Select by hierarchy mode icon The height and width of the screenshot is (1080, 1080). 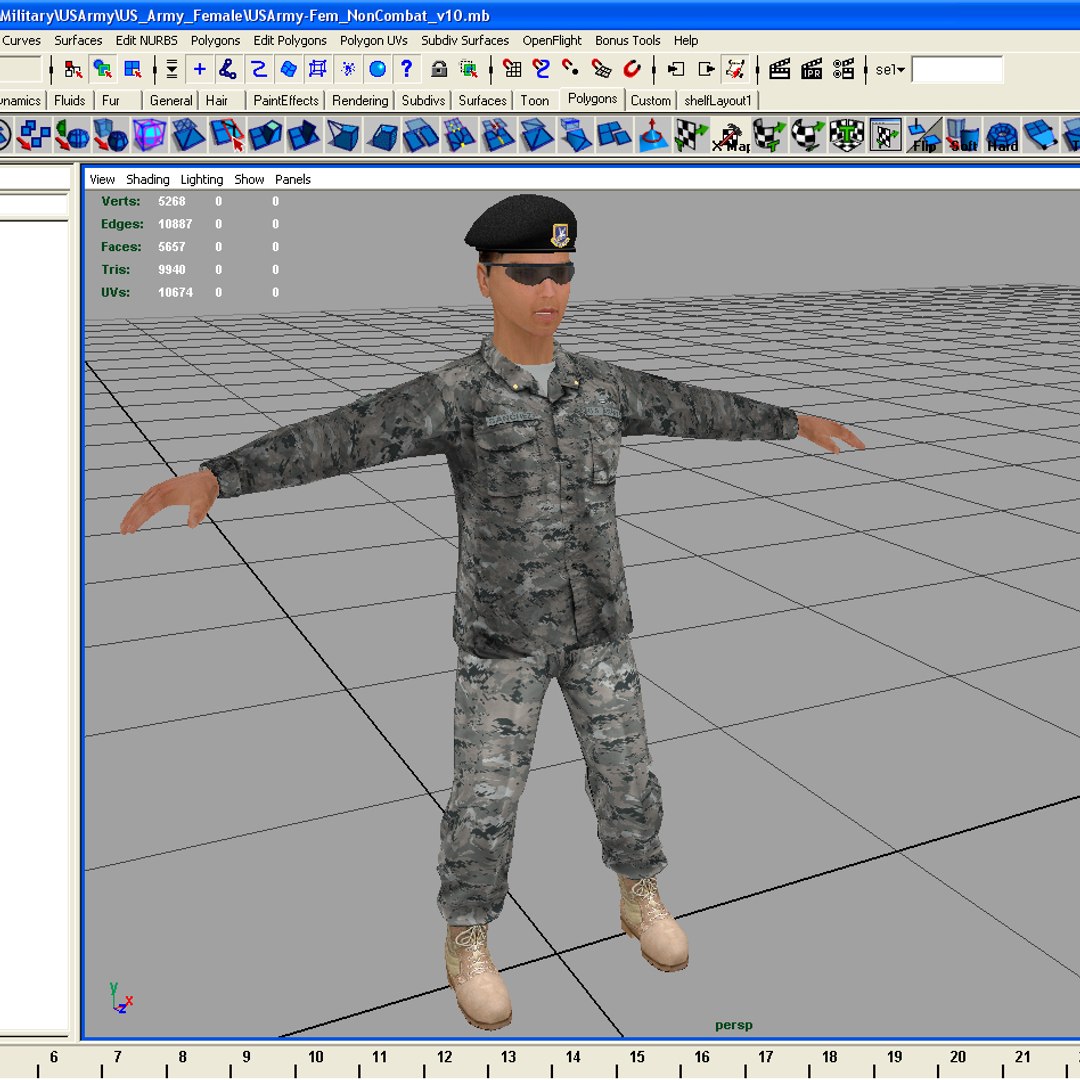click(x=73, y=69)
